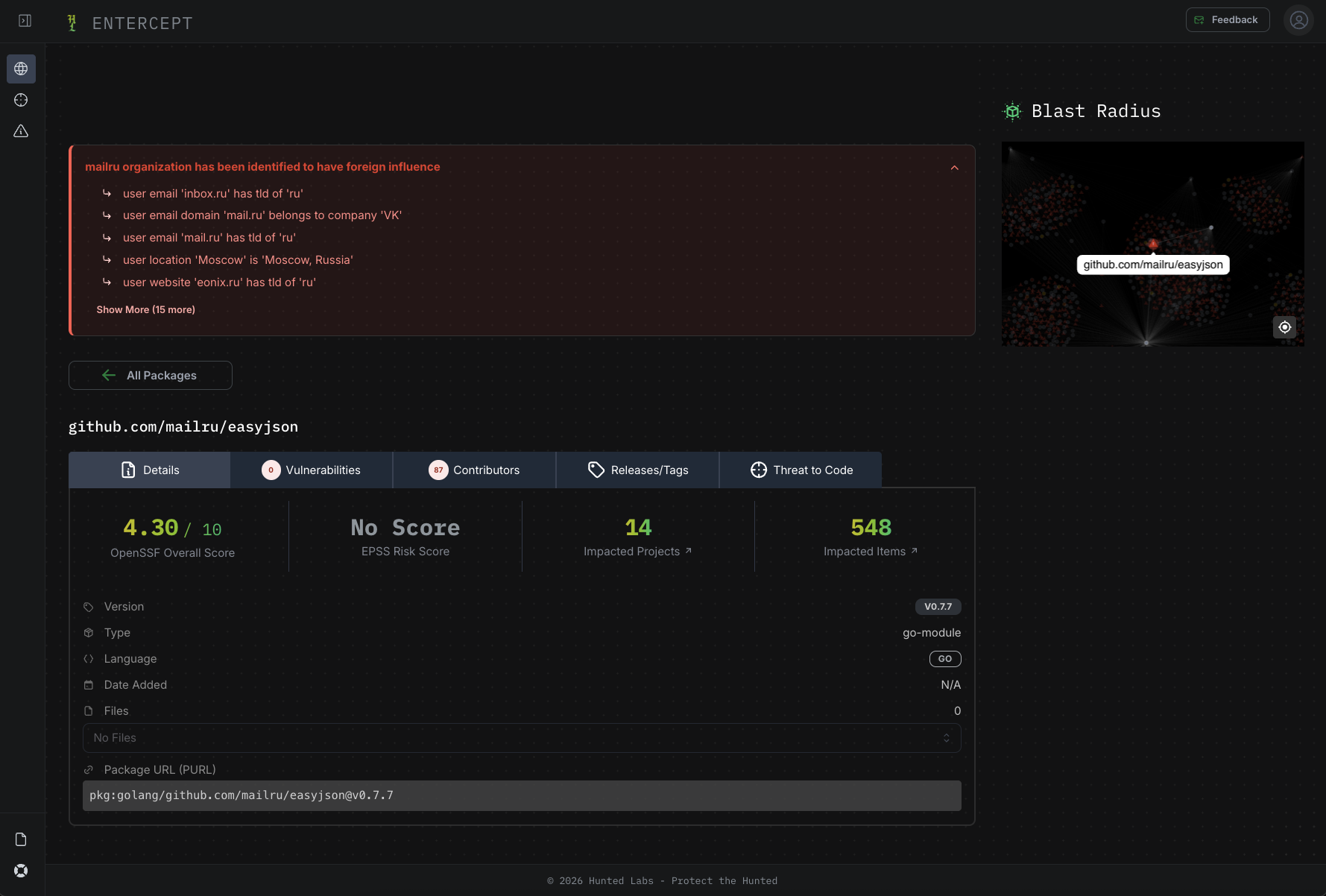Click the Files count value 0
The height and width of the screenshot is (896, 1326).
pyautogui.click(x=958, y=711)
